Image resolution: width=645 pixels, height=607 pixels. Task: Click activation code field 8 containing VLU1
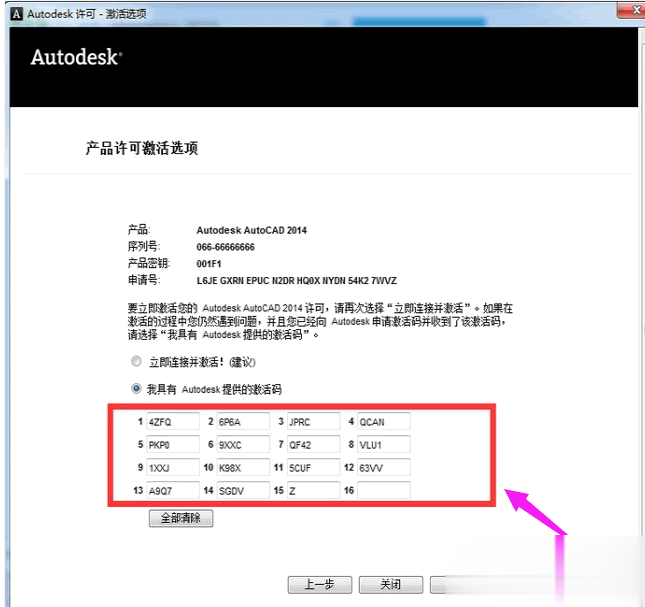click(x=384, y=445)
